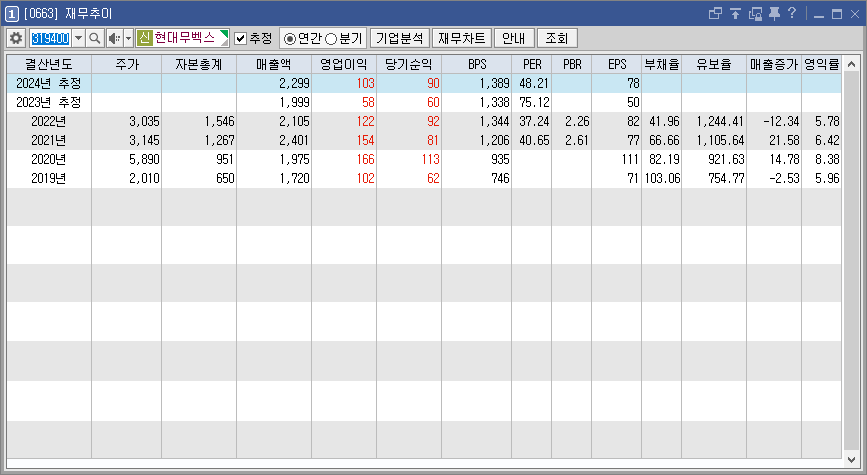Click the 자본총계 column header
The width and height of the screenshot is (867, 475).
(x=199, y=64)
